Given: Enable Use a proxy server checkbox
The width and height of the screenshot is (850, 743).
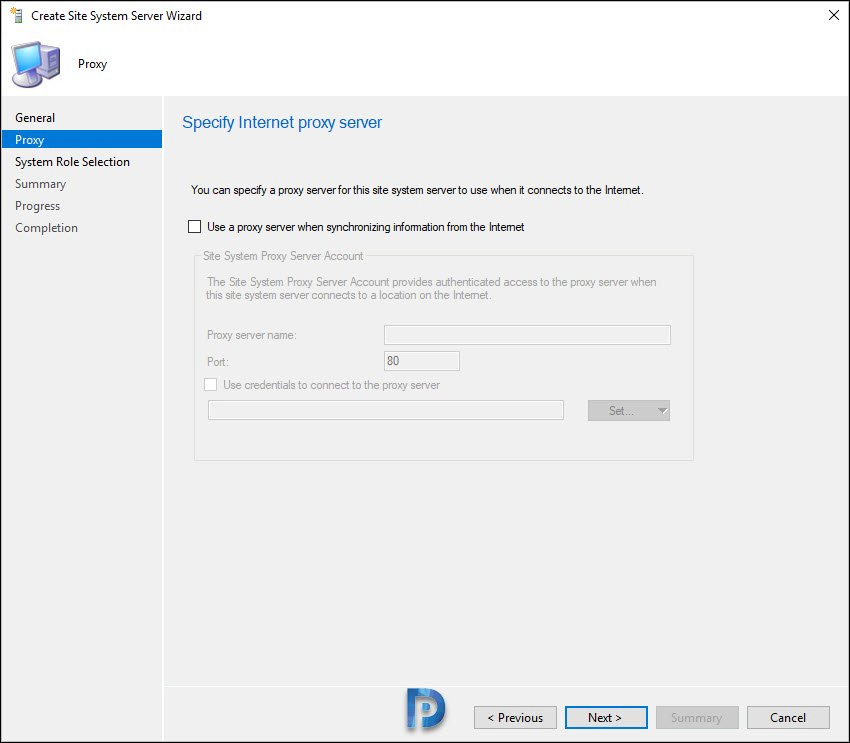Looking at the screenshot, I should coord(194,227).
